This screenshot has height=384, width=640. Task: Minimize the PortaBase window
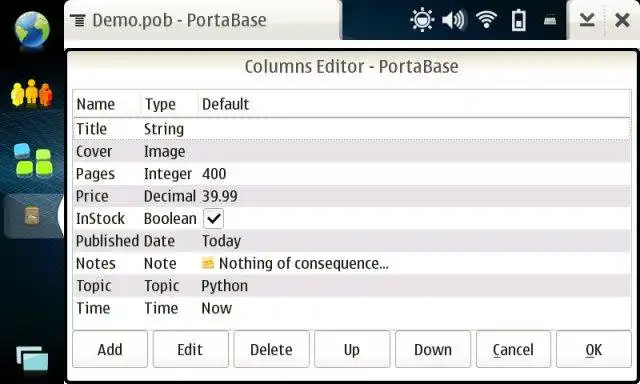pyautogui.click(x=587, y=20)
